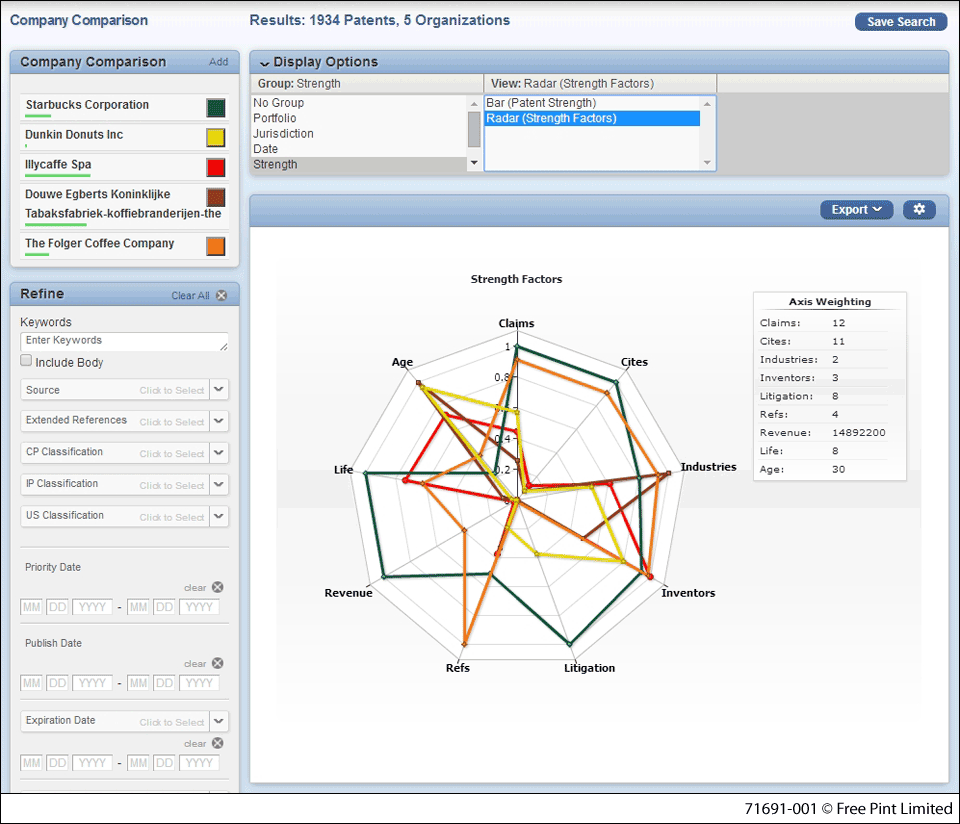Viewport: 960px width, 824px height.
Task: Click the Illycaffe Spa red color swatch
Action: [215, 167]
